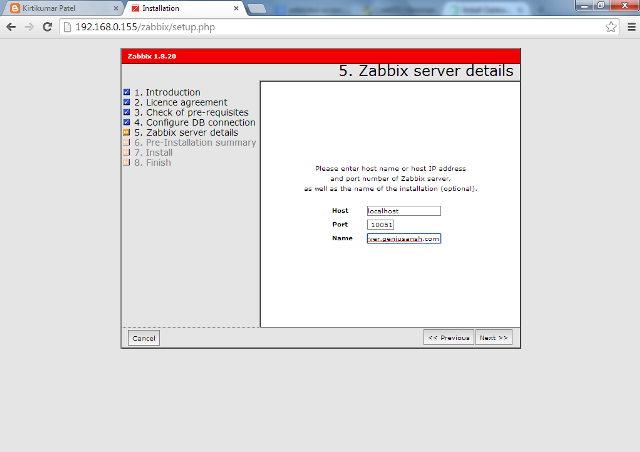Click step 8 Finish marker icon
This screenshot has width=640, height=452.
(x=127, y=163)
